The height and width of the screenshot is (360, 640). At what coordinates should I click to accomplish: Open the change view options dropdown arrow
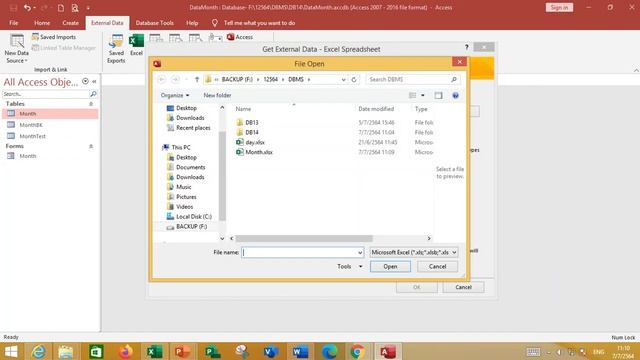point(423,96)
